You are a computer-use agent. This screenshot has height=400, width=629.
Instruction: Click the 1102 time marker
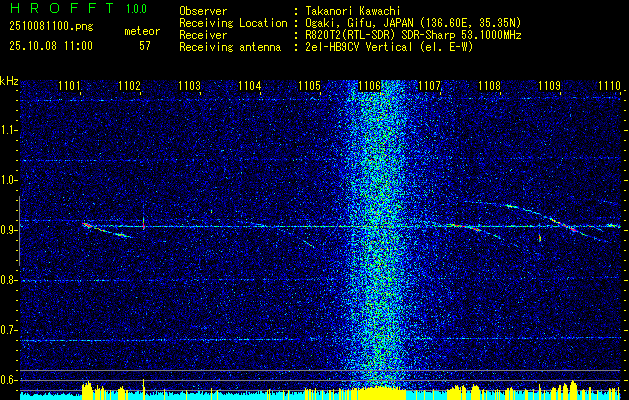[130, 86]
